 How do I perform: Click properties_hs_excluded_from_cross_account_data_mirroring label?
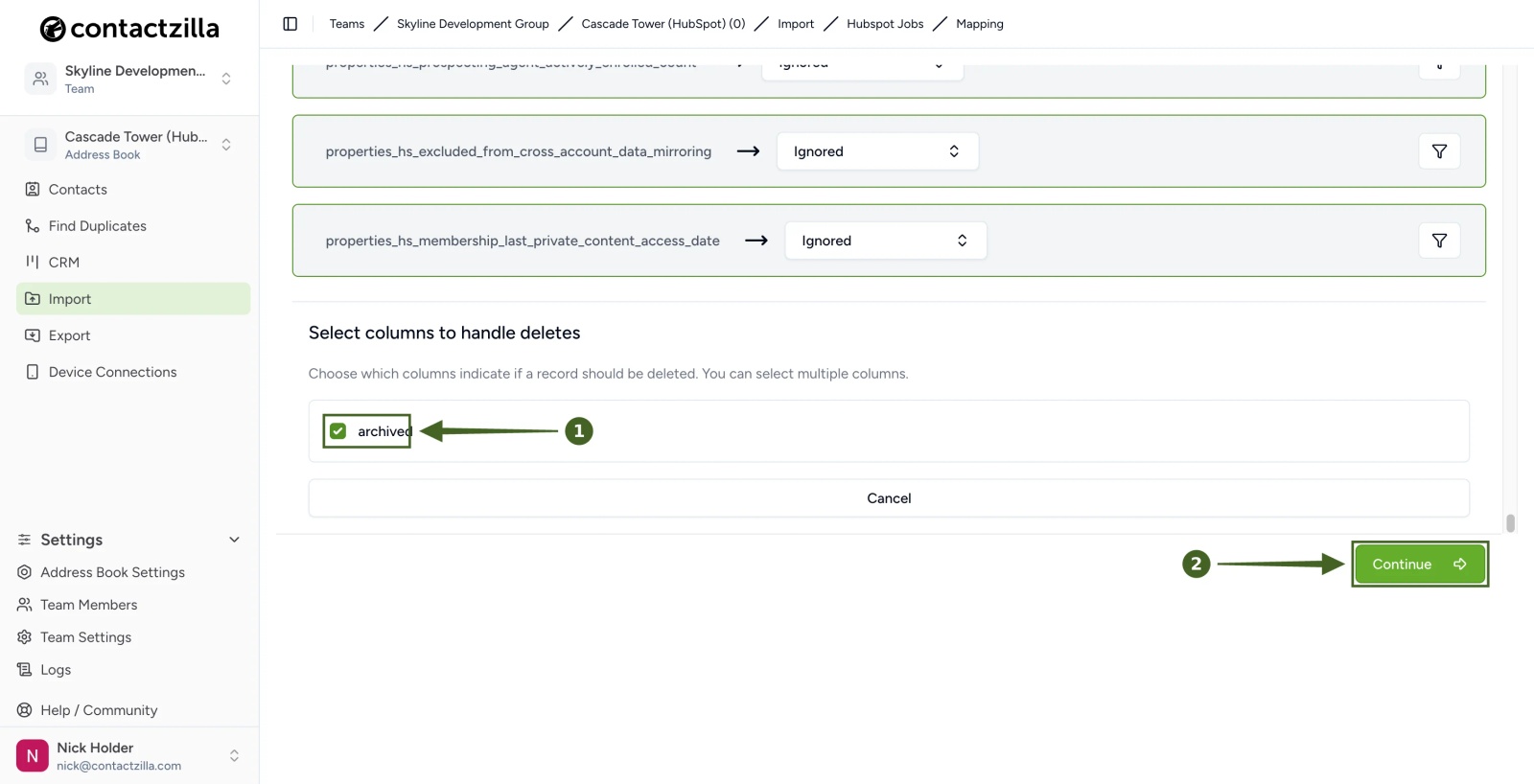(519, 151)
